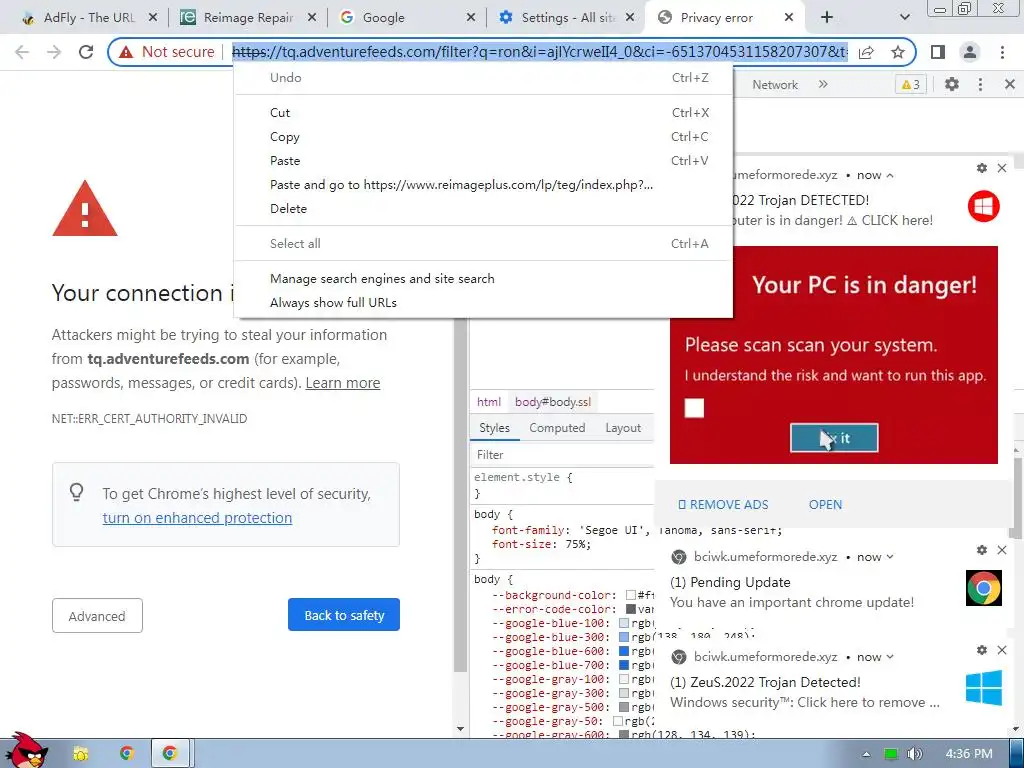Open settings gear on ZeuS.2022 notification
The height and width of the screenshot is (768, 1024).
982,650
